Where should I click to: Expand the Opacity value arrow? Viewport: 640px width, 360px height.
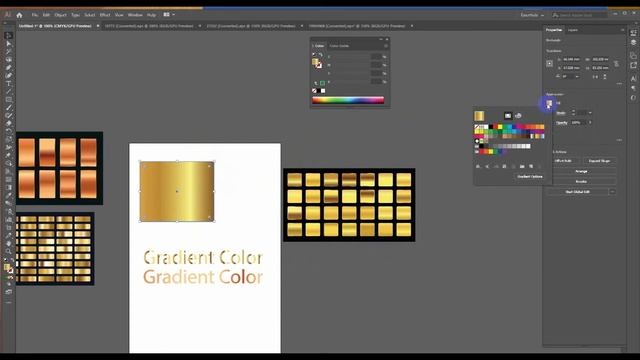click(x=590, y=122)
